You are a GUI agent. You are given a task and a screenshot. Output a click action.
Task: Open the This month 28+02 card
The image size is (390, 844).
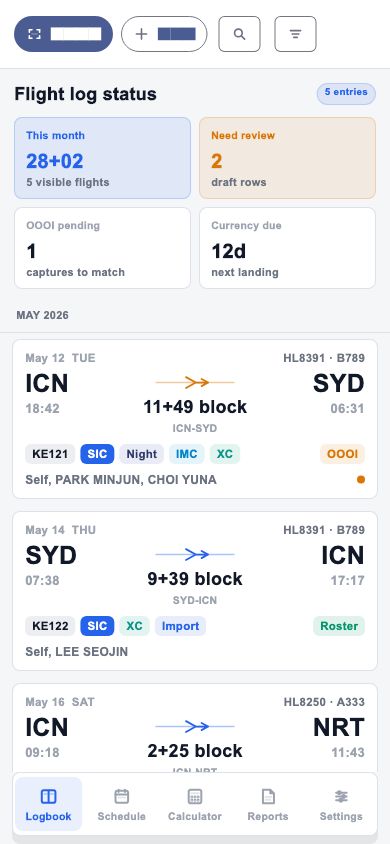coord(102,158)
